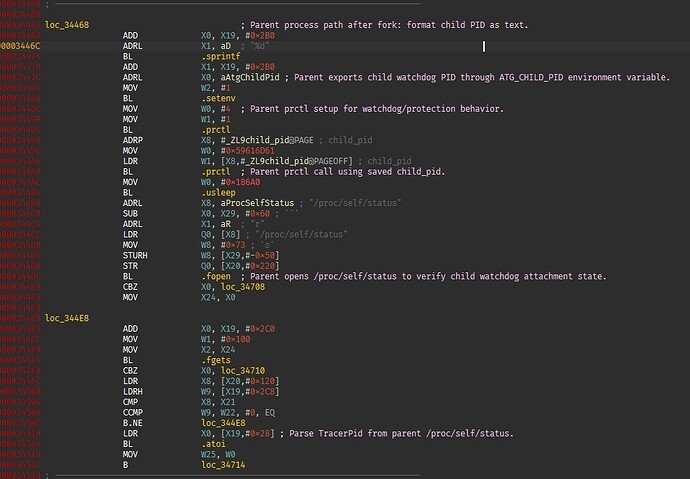Follow the loc_34708 branch target
The width and height of the screenshot is (690, 479).
pyautogui.click(x=243, y=287)
